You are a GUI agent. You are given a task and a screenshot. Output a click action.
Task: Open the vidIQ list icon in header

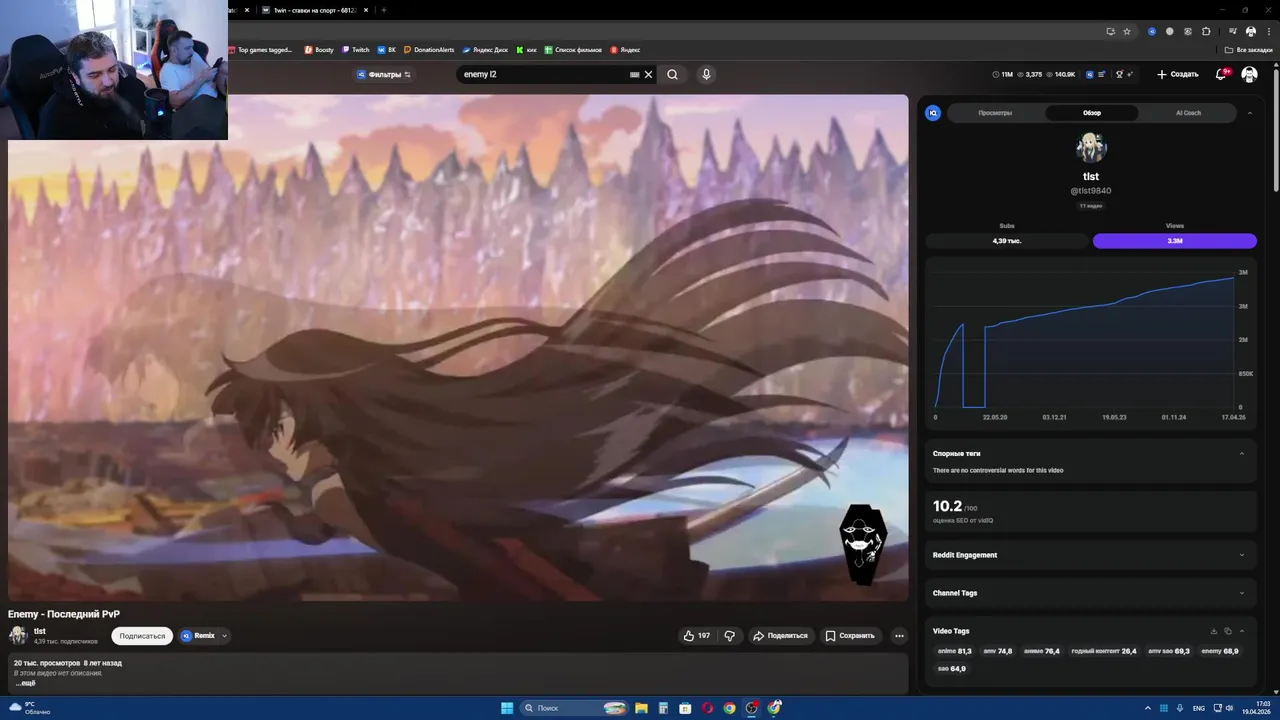(1103, 74)
